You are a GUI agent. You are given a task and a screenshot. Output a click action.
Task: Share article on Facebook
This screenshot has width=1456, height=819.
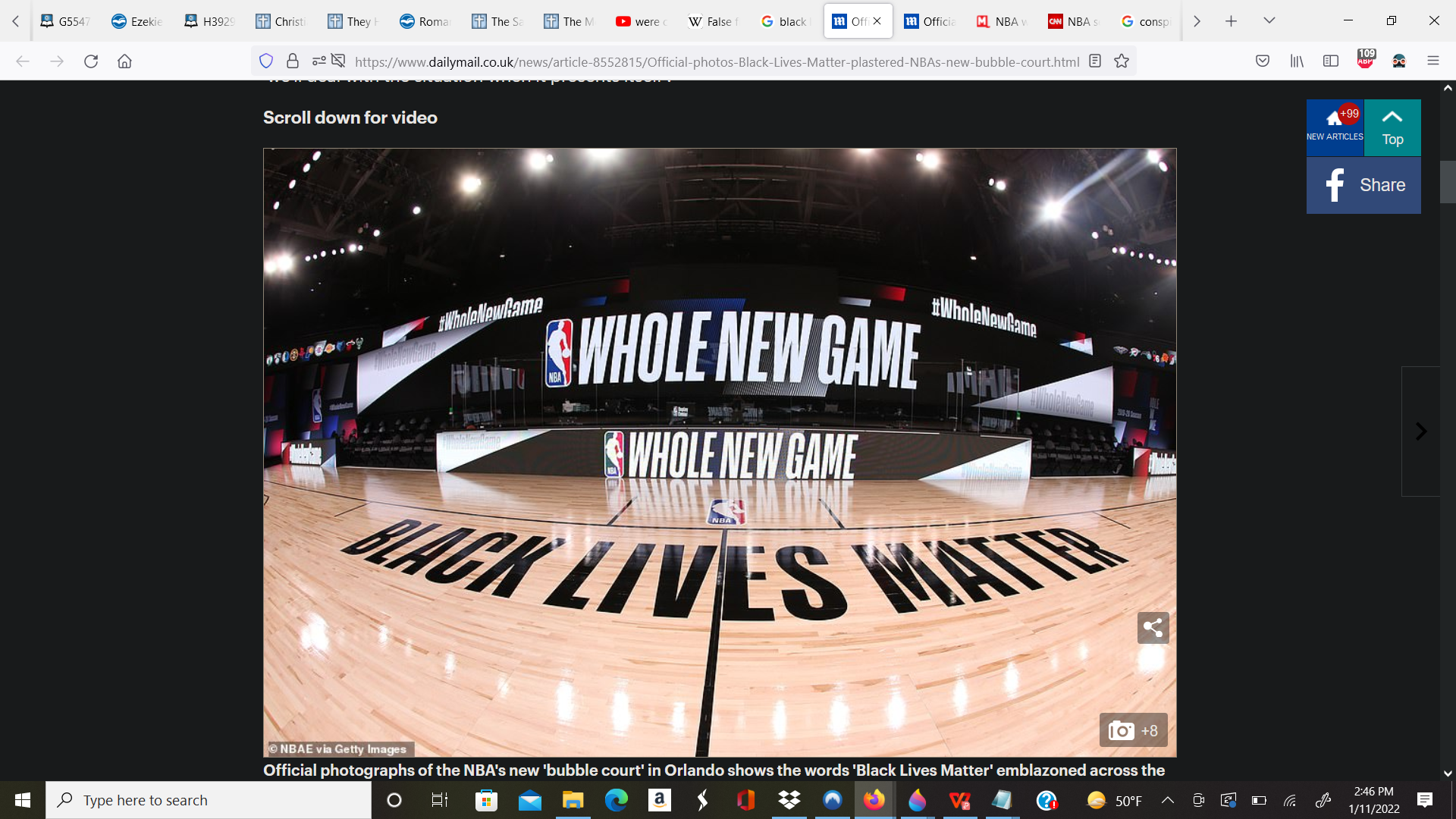[1363, 185]
